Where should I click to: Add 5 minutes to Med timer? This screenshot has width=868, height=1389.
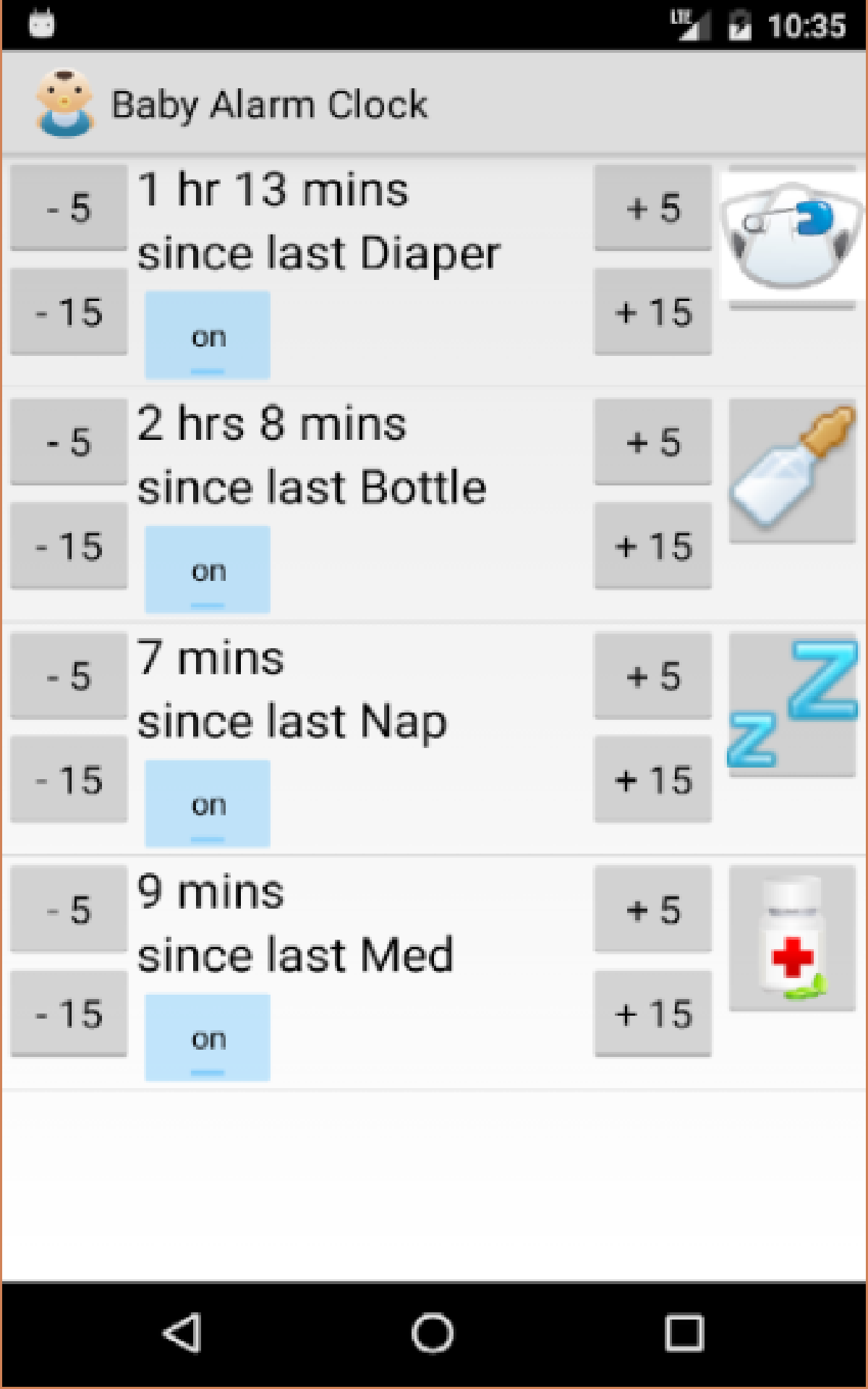[x=653, y=909]
